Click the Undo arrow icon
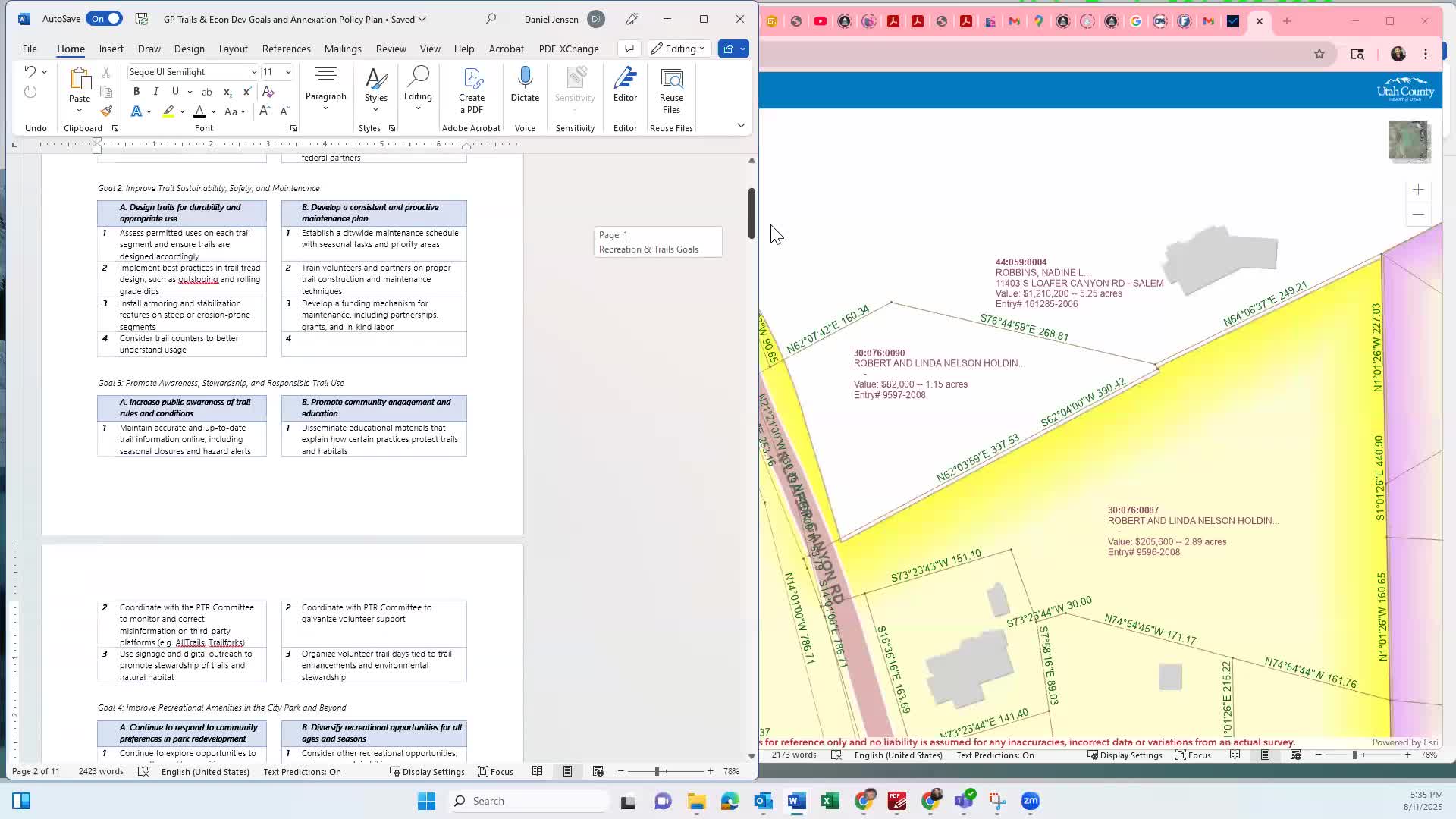The width and height of the screenshot is (1456, 819). click(x=30, y=71)
